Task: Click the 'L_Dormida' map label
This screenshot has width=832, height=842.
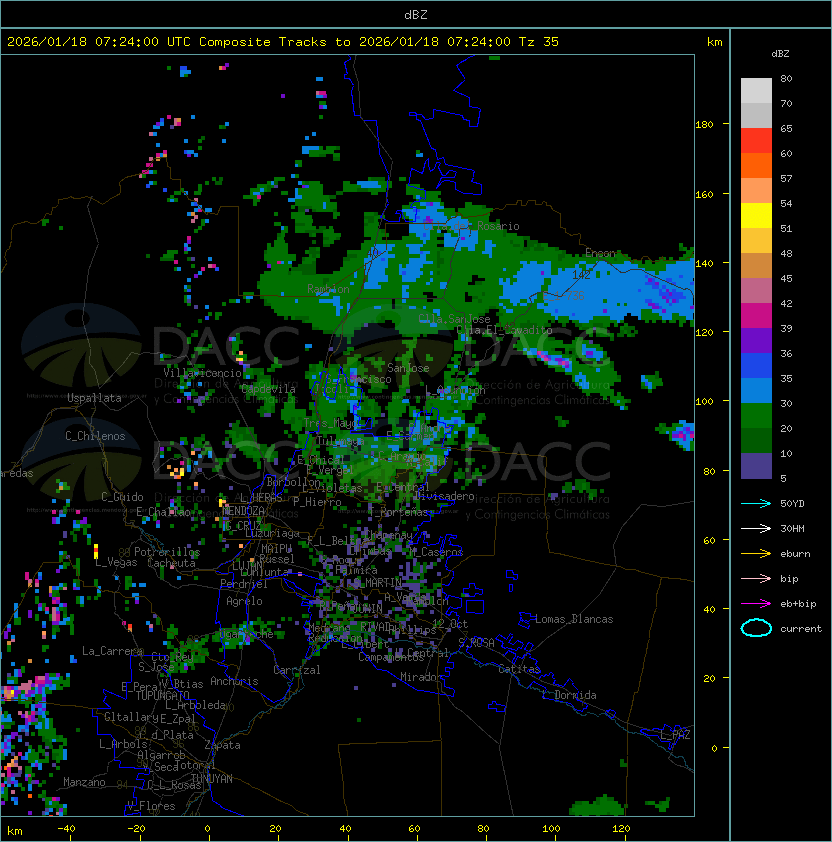Action: coord(569,695)
